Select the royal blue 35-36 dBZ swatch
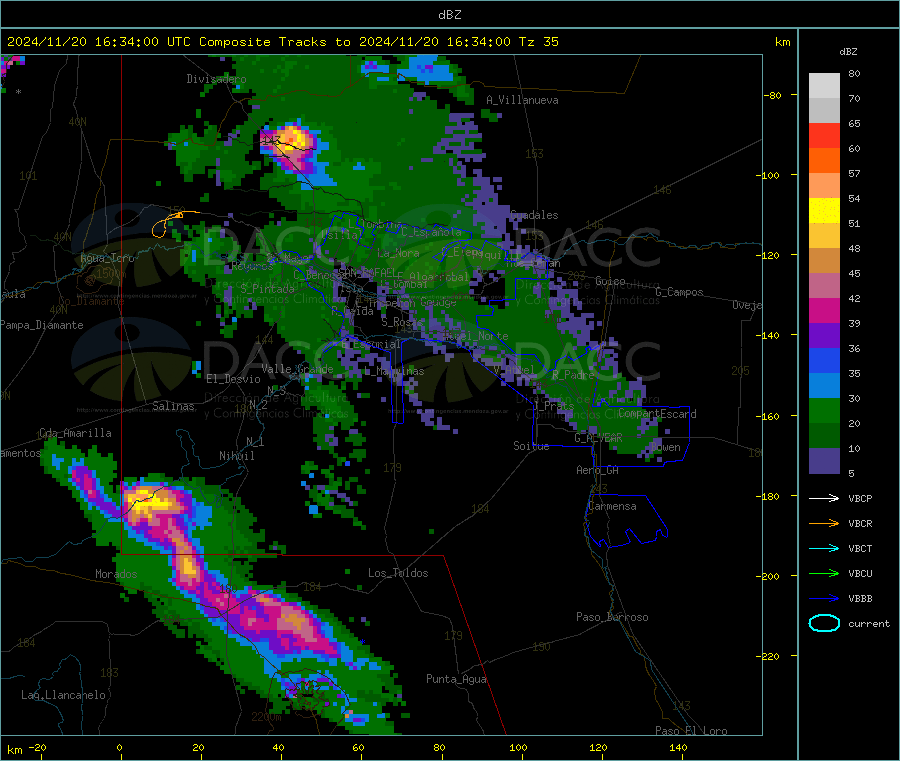The height and width of the screenshot is (761, 900). pos(824,360)
